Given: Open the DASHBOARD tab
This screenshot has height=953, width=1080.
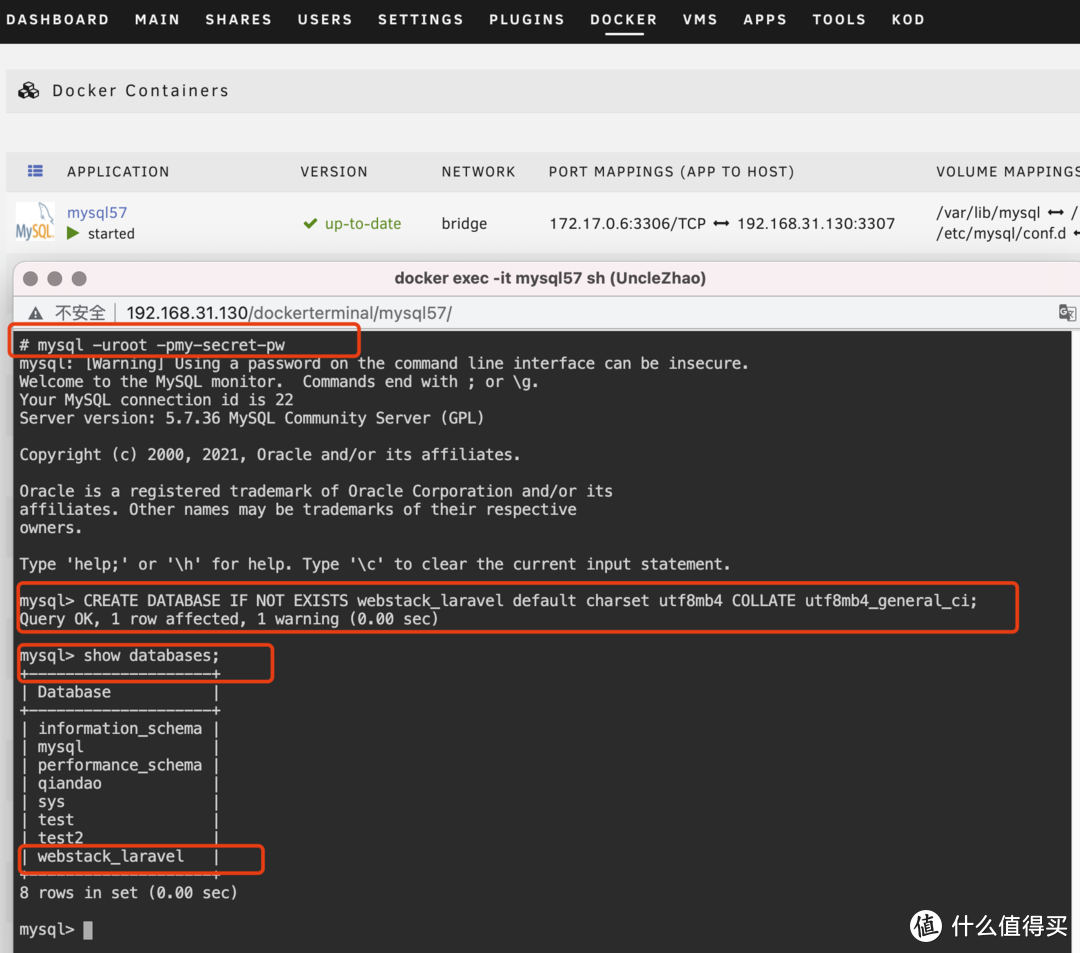Looking at the screenshot, I should [57, 19].
